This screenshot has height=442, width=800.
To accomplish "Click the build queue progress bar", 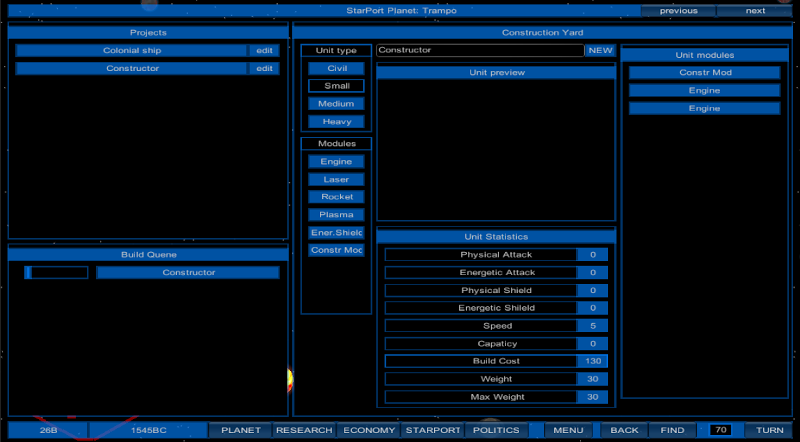I will coord(56,273).
